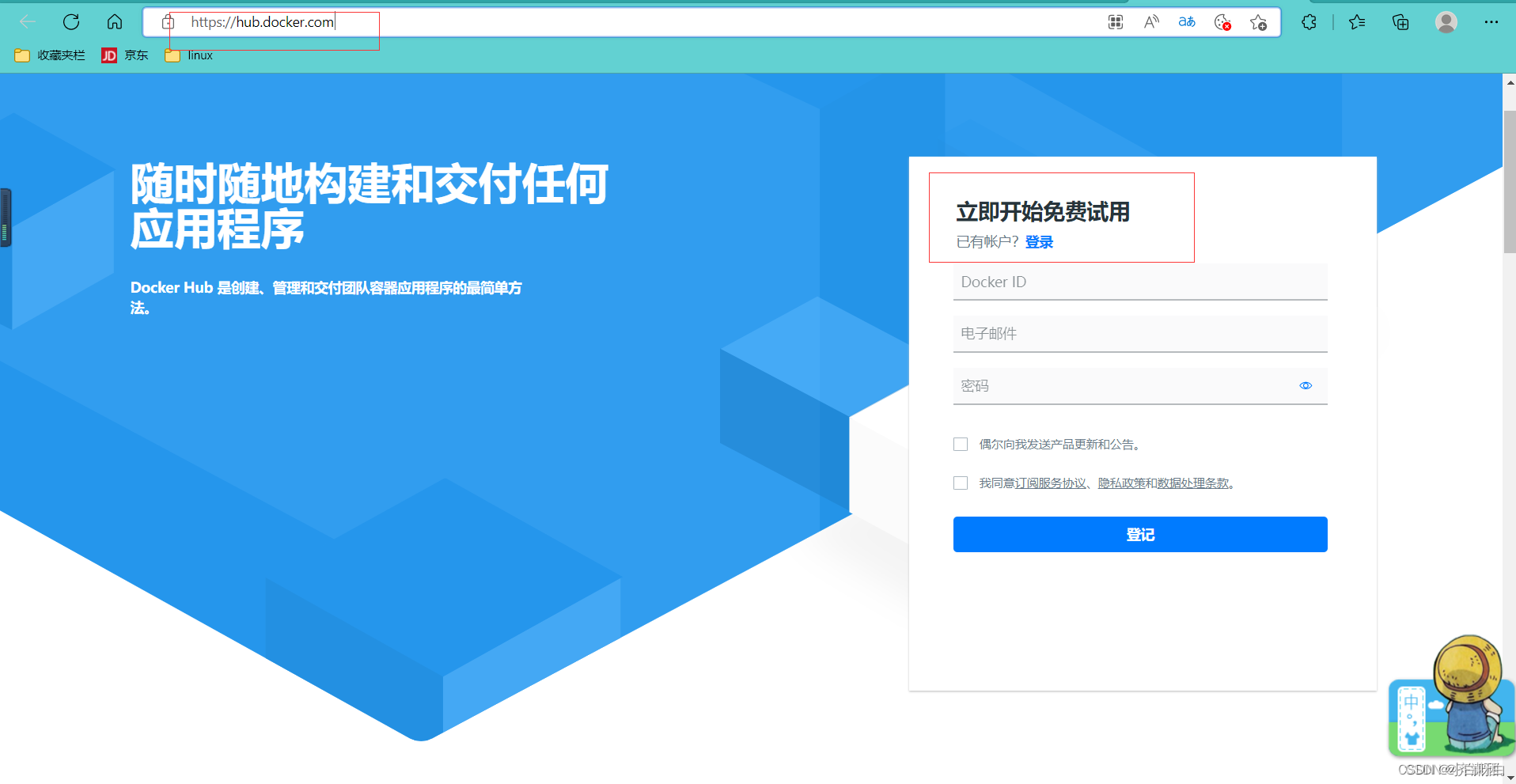1516x784 pixels.
Task: Click the blue 登记 sign-up button
Action: 1140,535
